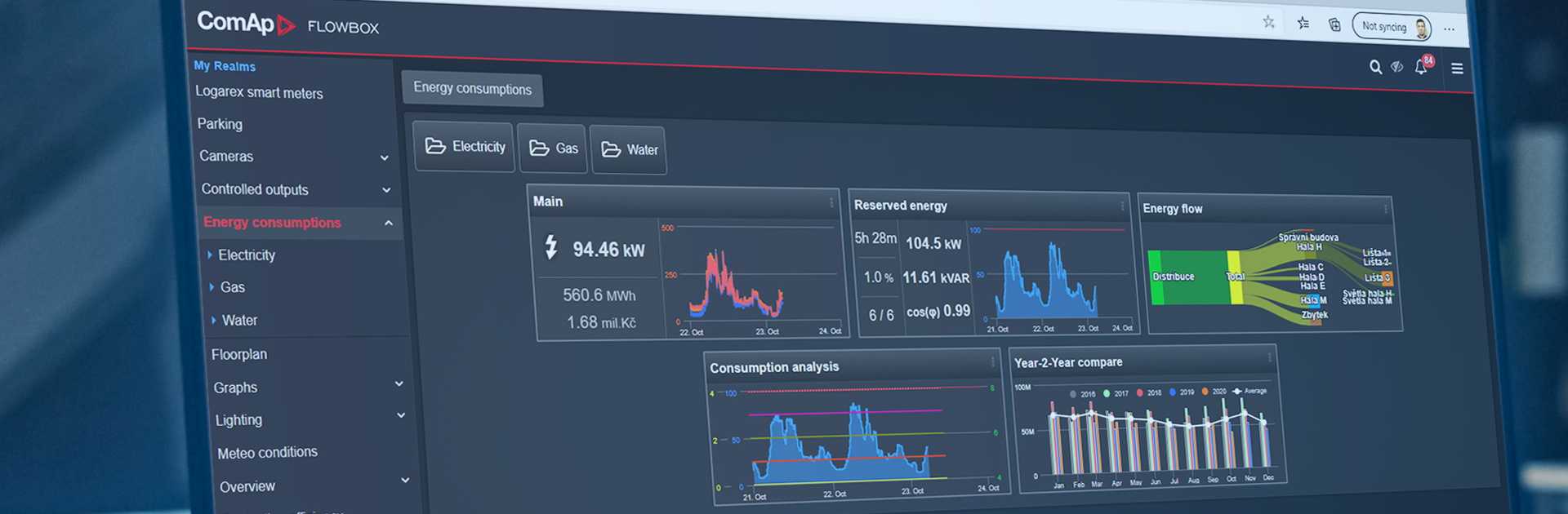1568x514 pixels.
Task: Expand the Lighting menu chevron
Action: coord(401,415)
